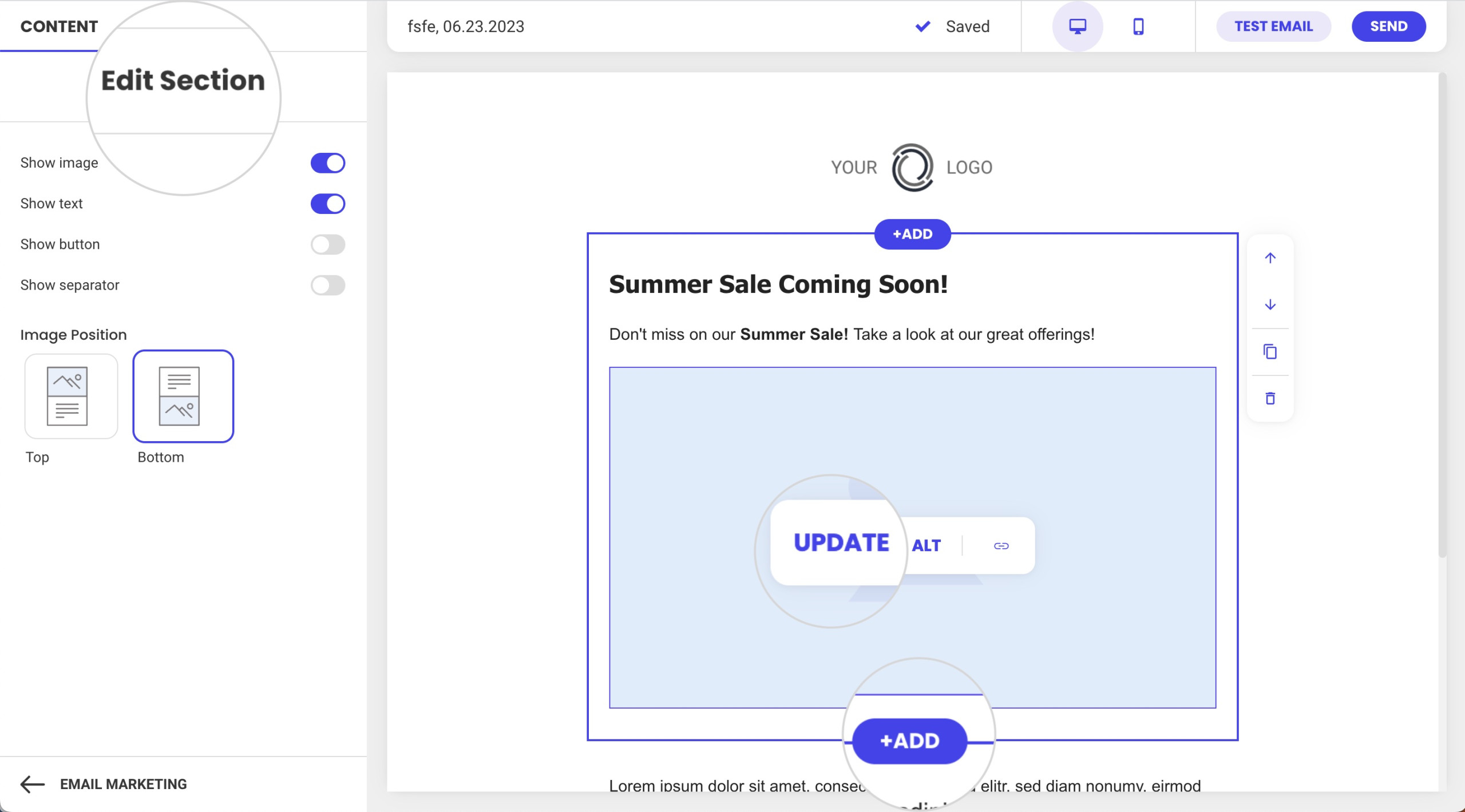
Task: Click the move section down arrow icon
Action: (1270, 305)
